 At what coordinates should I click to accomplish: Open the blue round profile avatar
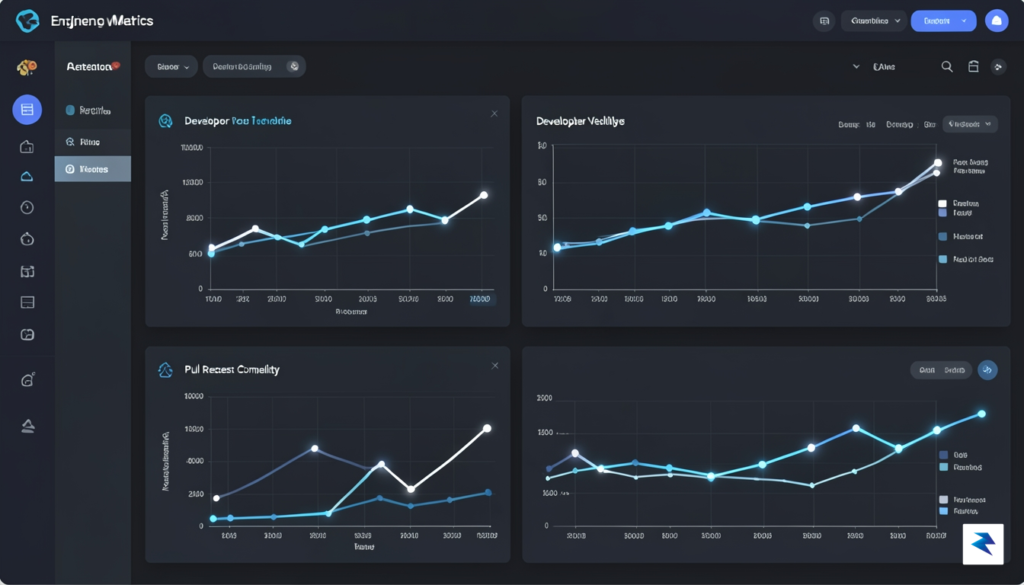coord(997,21)
